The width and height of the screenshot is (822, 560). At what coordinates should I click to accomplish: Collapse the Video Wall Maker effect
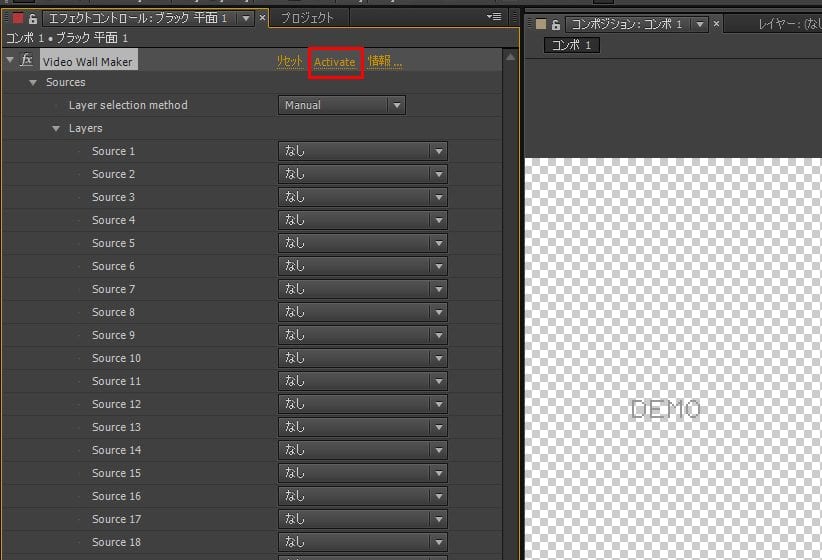click(x=10, y=60)
